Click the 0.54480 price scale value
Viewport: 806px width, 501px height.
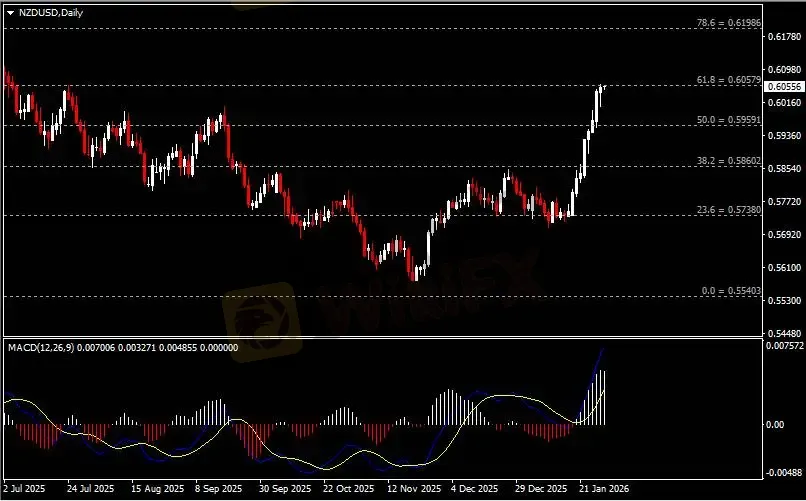tap(784, 333)
